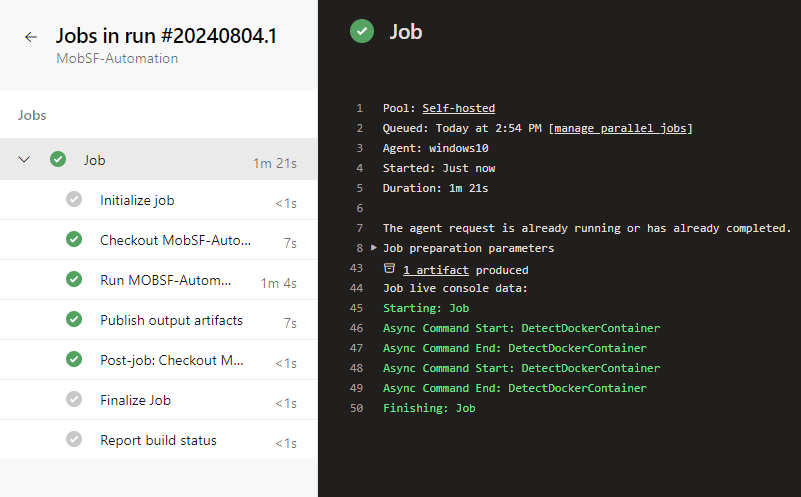The width and height of the screenshot is (801, 497).
Task: Click green check icon for Run MOBSF-Autom step
Action: click(74, 279)
